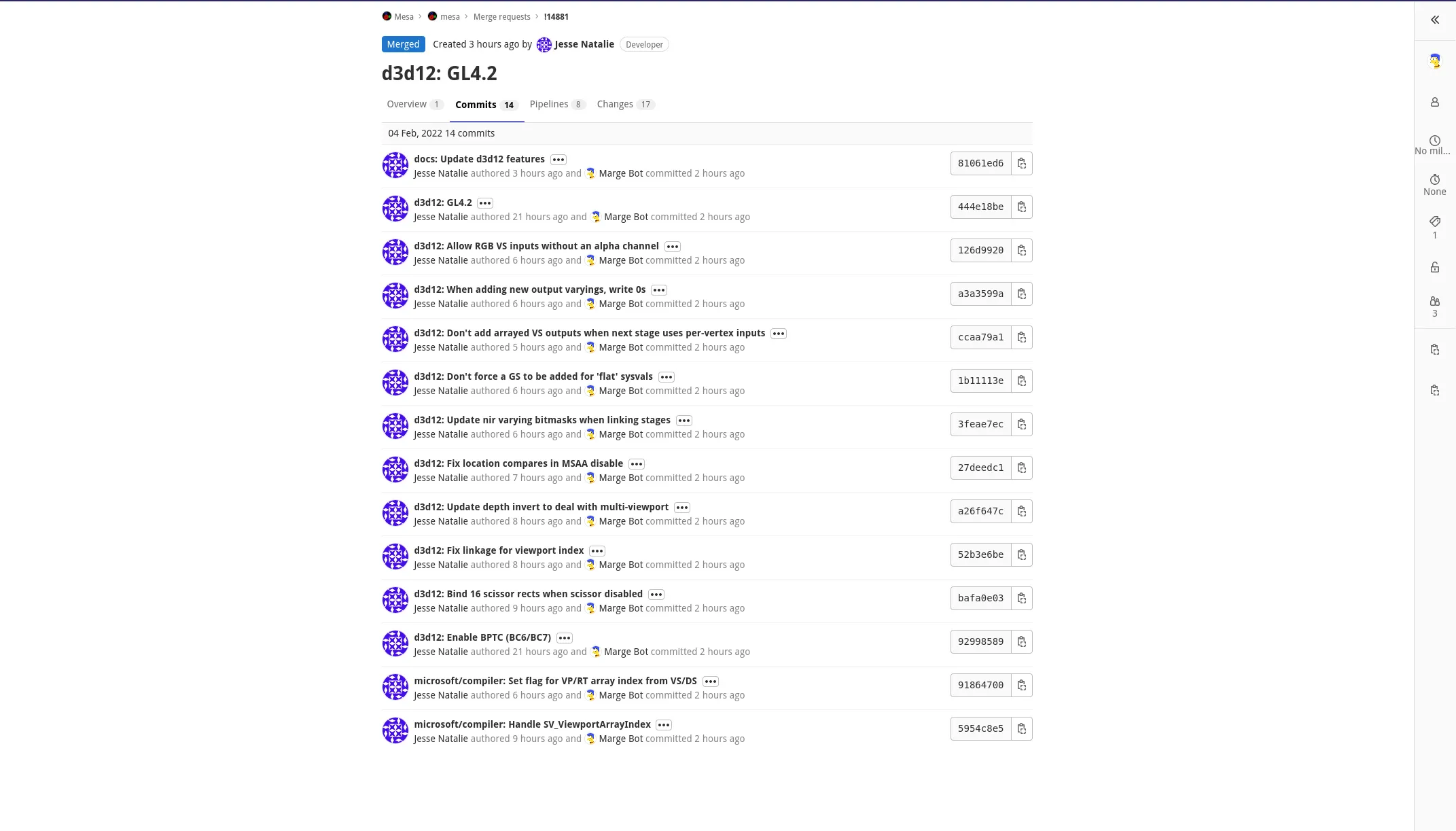The width and height of the screenshot is (1456, 831).
Task: Open Marge Bot profile on docs commit row
Action: click(x=620, y=173)
